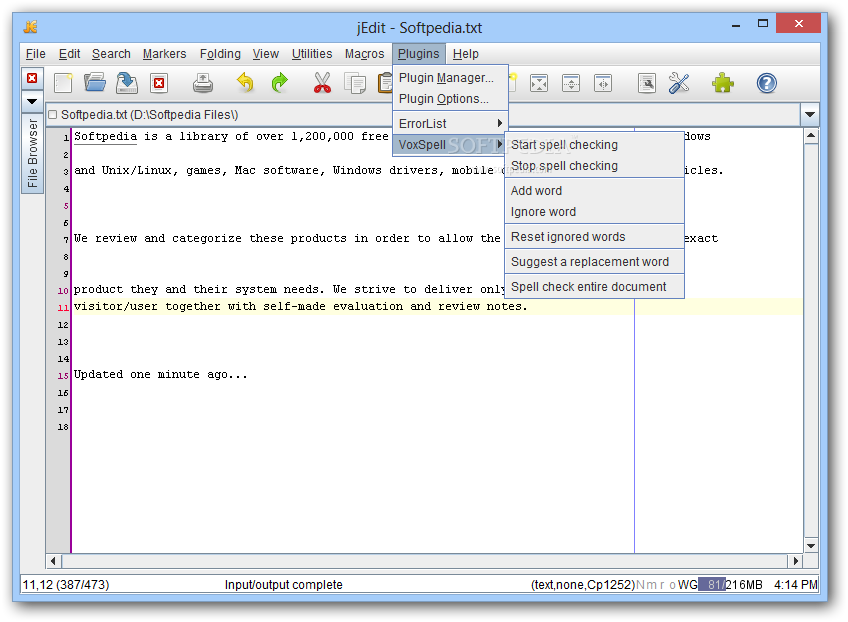Image resolution: width=848 pixels, height=622 pixels.
Task: Open Plugin Manager green puzzle icon
Action: click(x=723, y=83)
